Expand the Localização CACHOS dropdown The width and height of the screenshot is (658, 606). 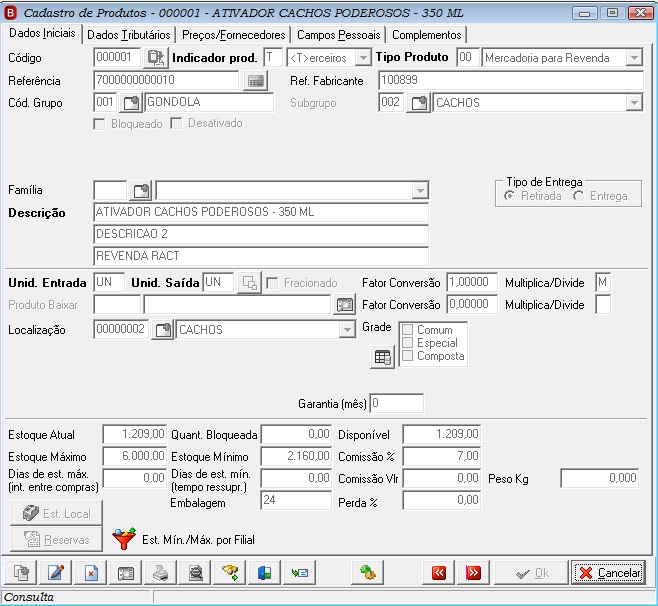(x=347, y=330)
